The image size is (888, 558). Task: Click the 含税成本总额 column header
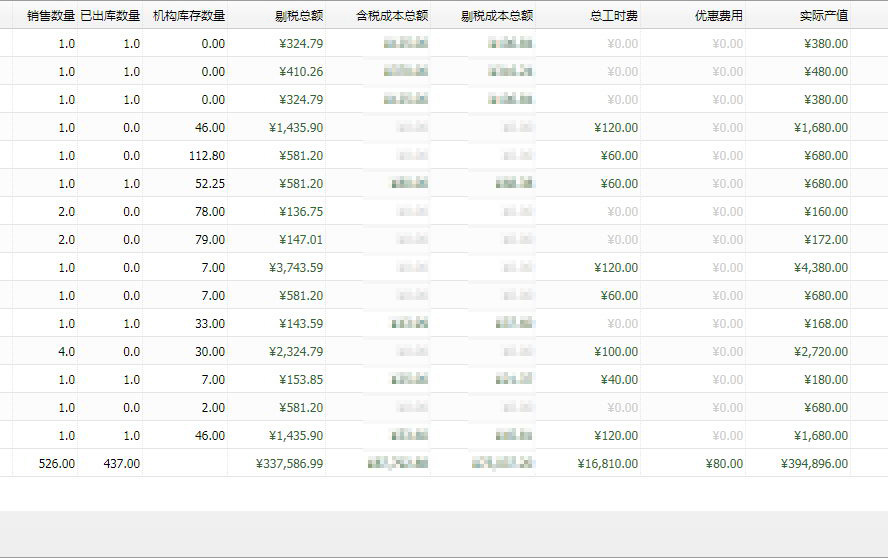(392, 16)
